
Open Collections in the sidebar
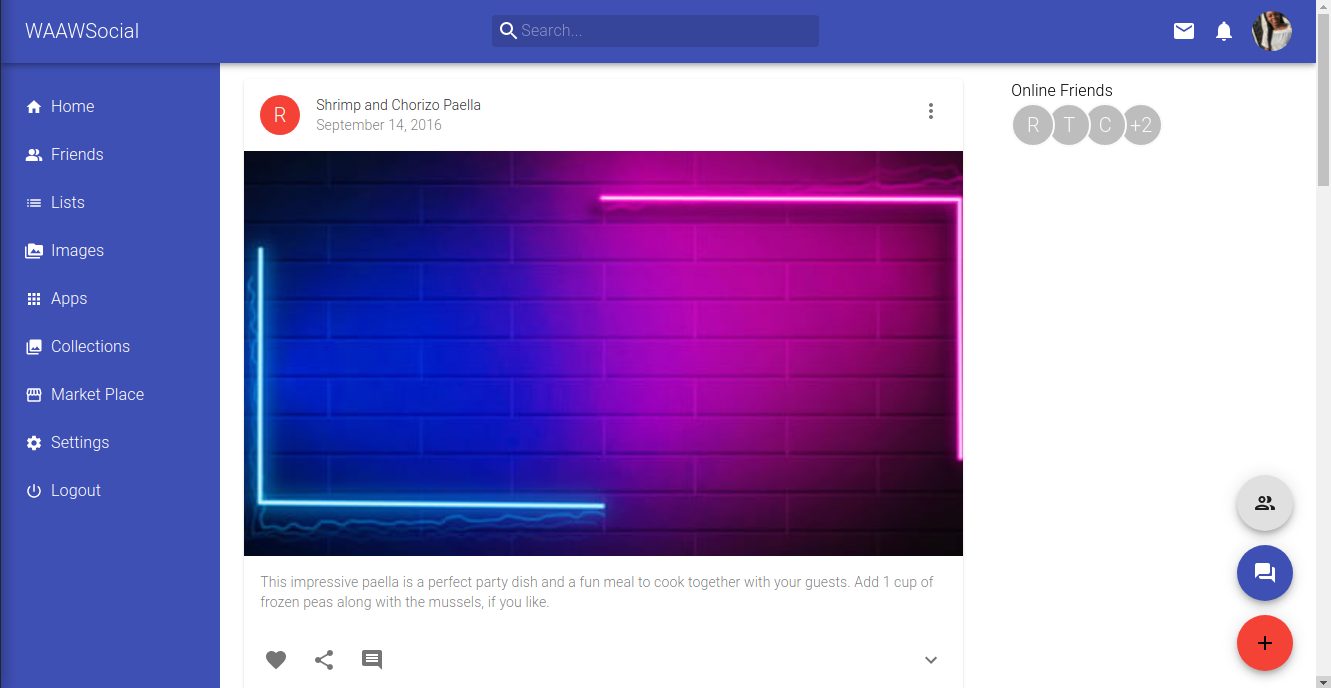[90, 346]
